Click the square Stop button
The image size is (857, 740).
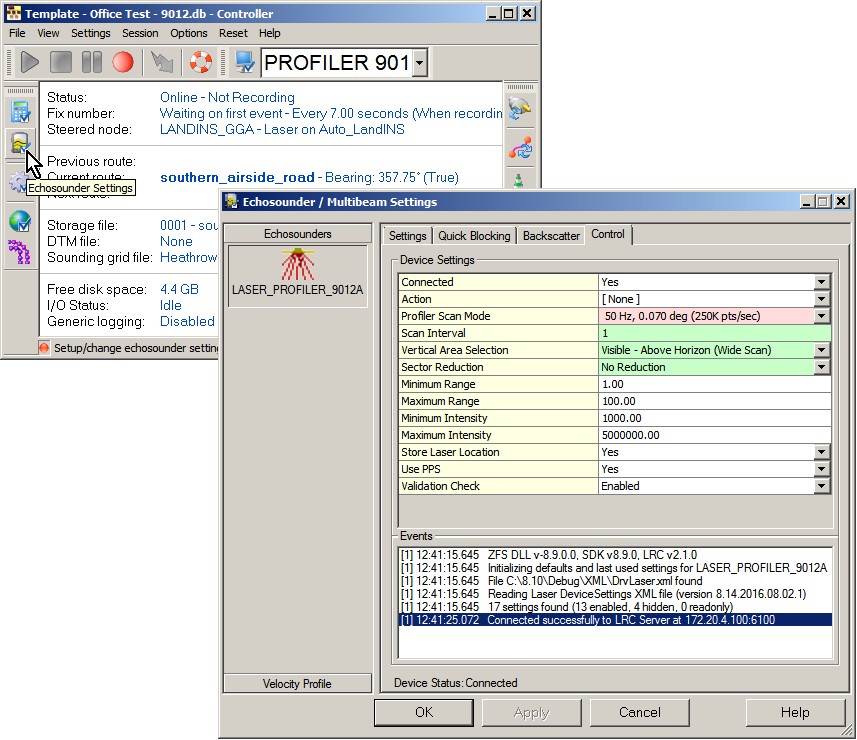[61, 63]
